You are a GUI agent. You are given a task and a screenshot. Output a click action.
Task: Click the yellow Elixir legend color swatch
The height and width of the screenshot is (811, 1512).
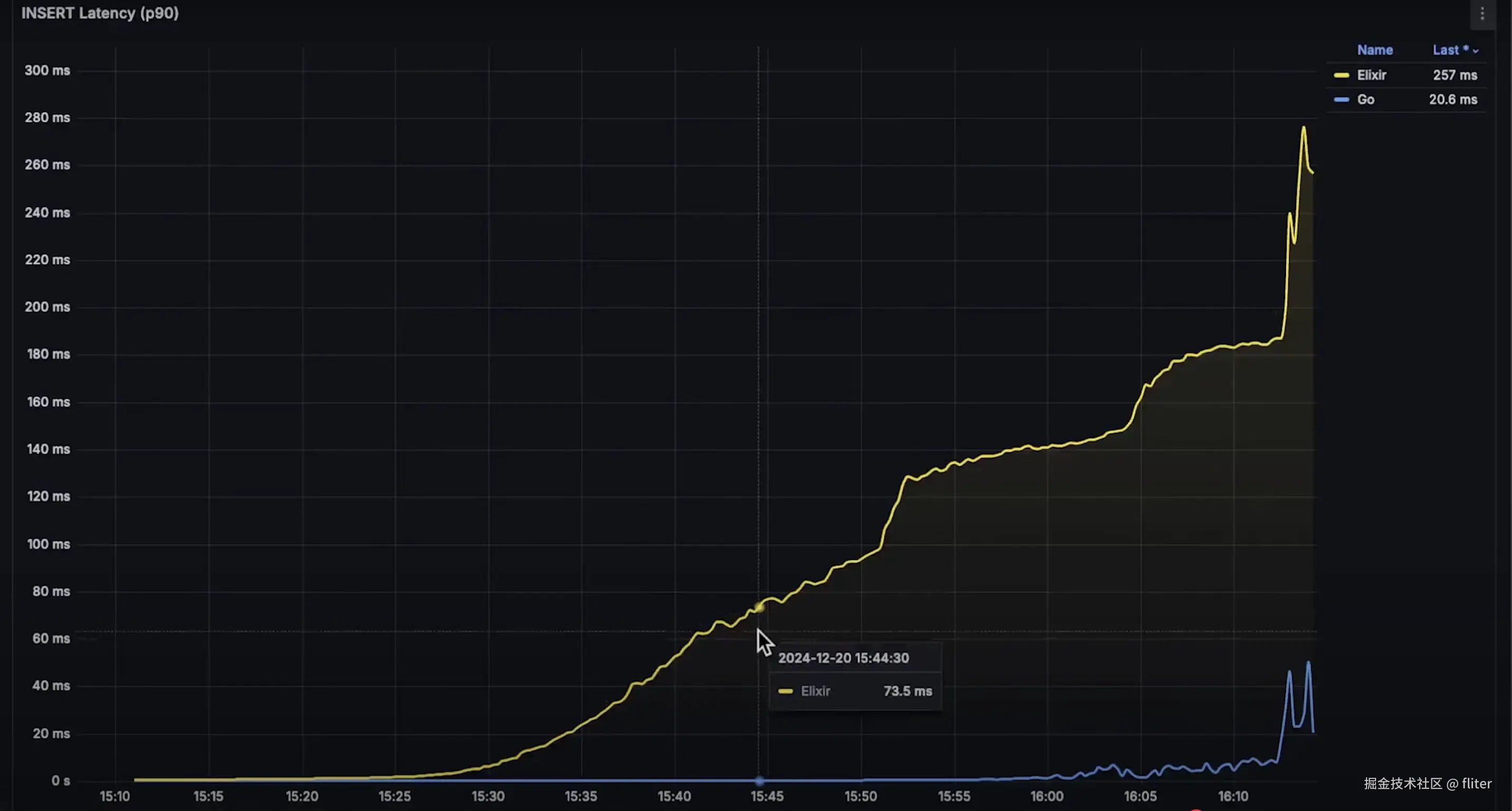1341,75
